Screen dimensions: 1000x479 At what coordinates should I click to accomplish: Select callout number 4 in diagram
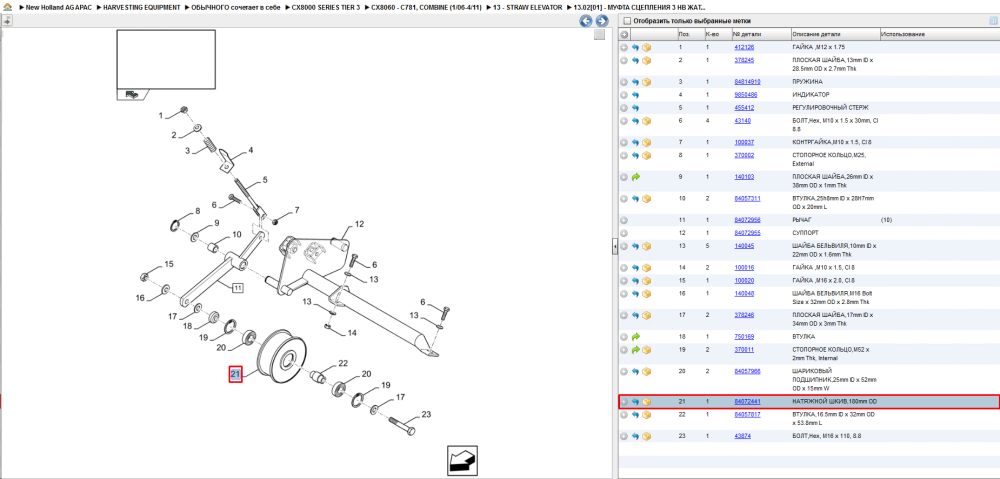coord(251,150)
